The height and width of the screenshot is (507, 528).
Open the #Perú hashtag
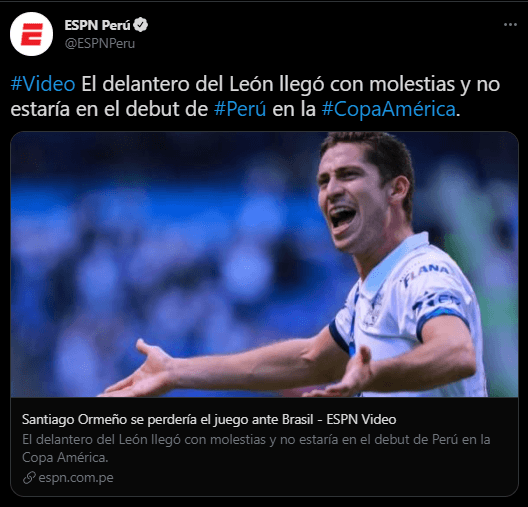pos(240,109)
